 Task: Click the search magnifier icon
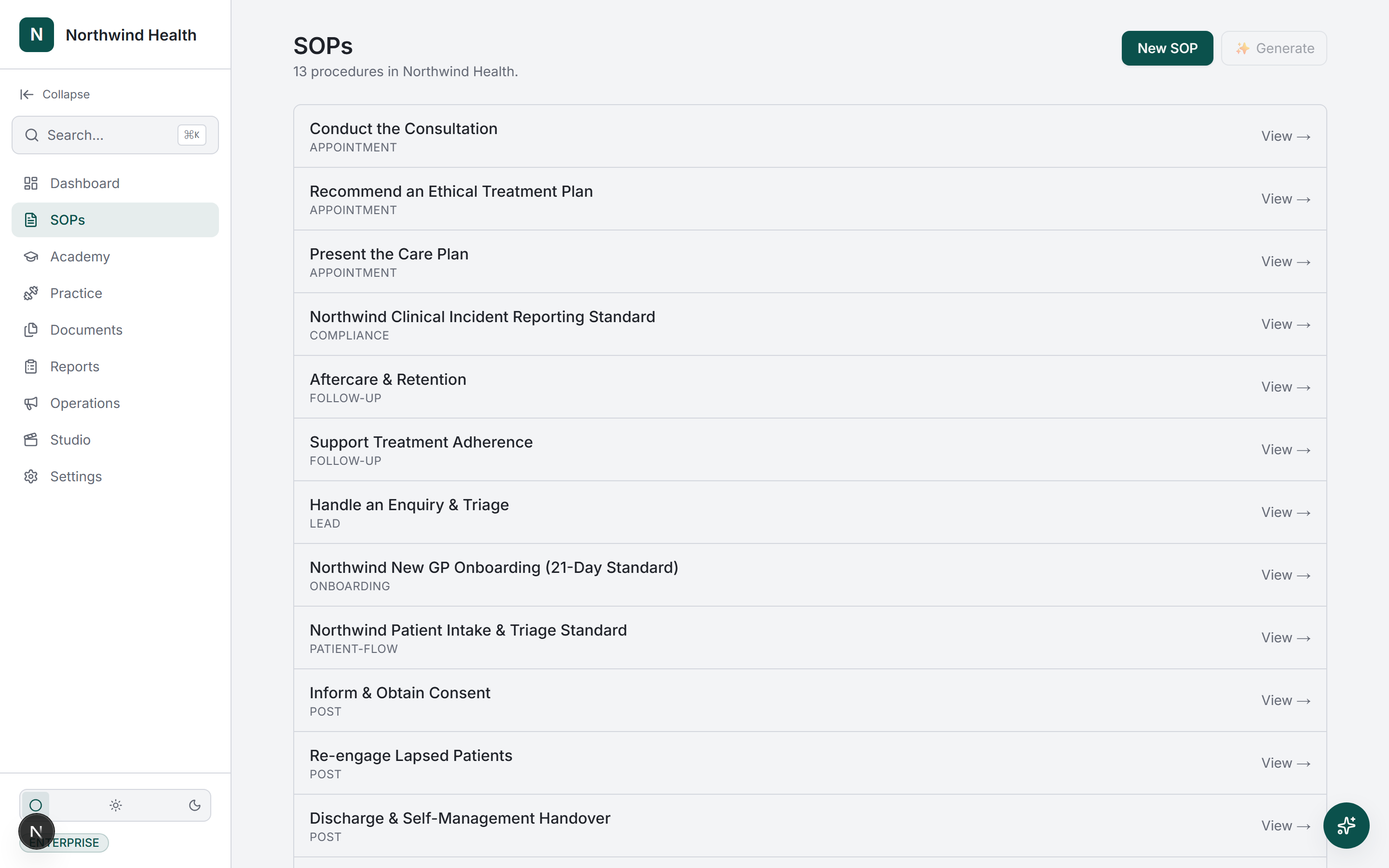click(x=31, y=135)
